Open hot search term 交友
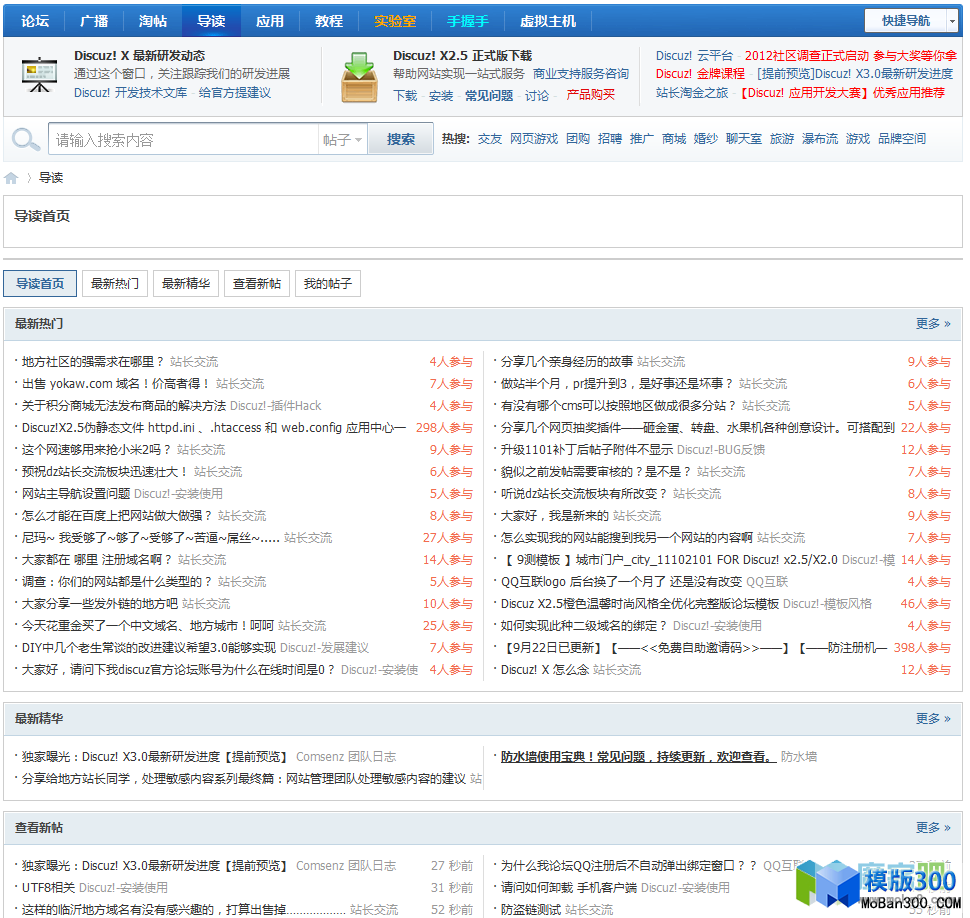 [490, 139]
